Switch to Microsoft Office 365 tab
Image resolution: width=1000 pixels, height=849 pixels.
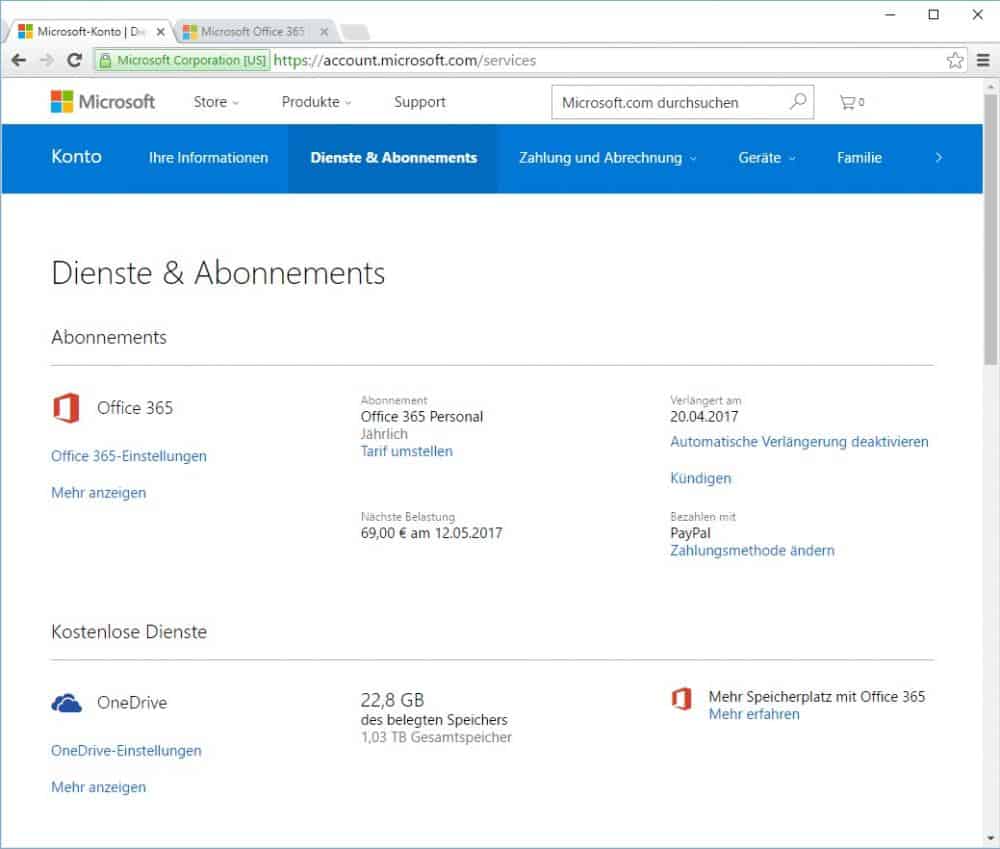(x=251, y=31)
